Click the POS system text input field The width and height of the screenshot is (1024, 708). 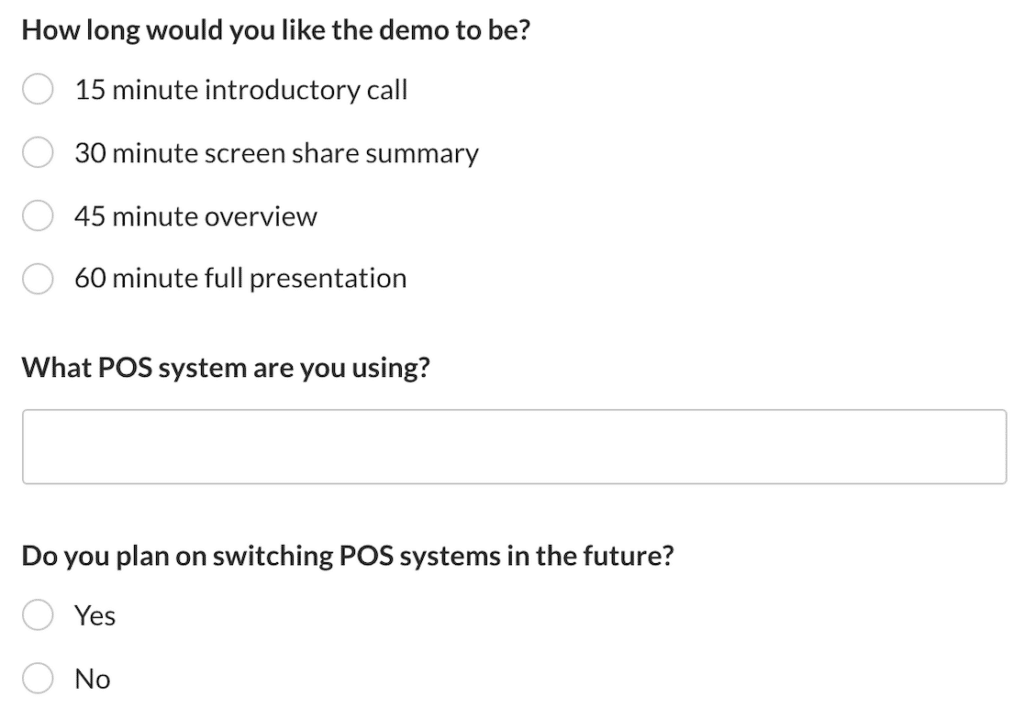point(514,446)
